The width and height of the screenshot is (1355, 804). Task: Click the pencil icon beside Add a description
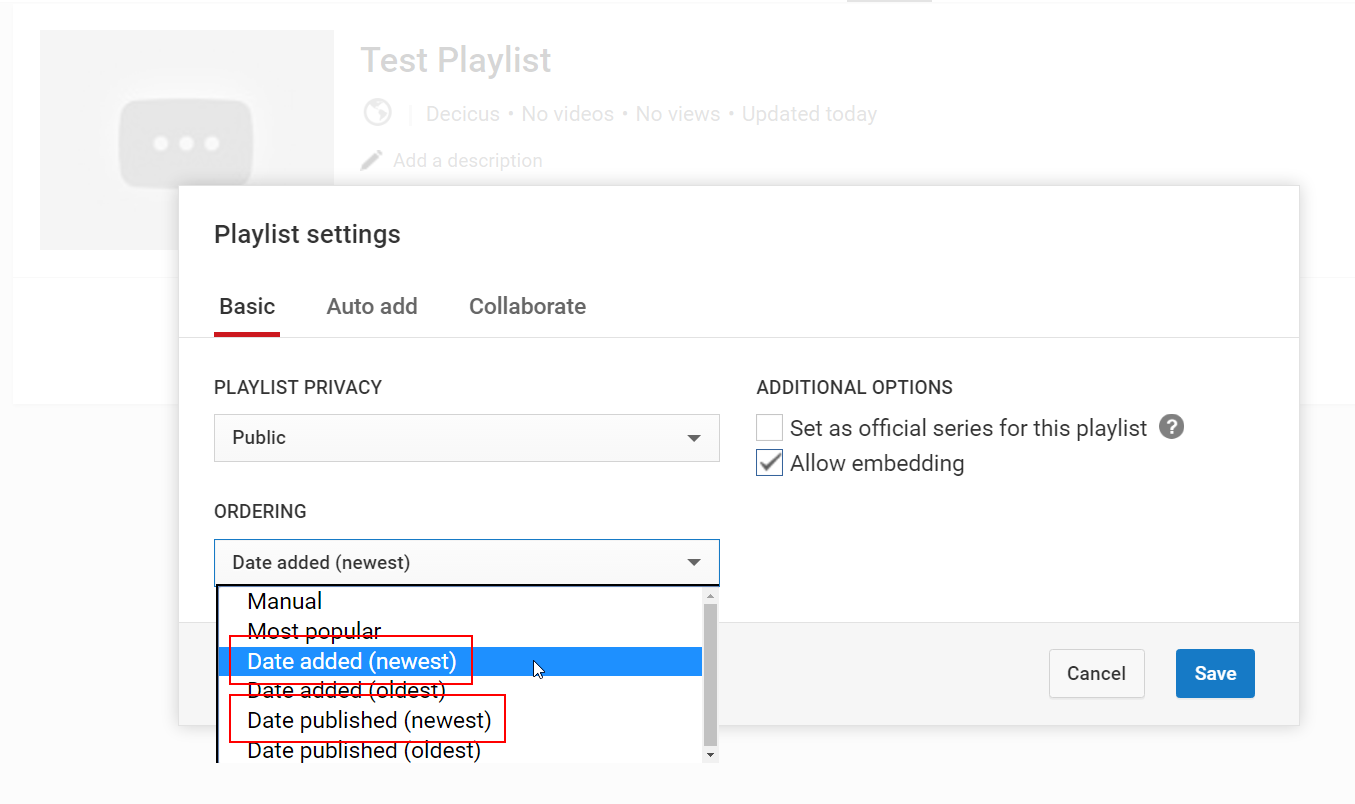click(x=372, y=160)
